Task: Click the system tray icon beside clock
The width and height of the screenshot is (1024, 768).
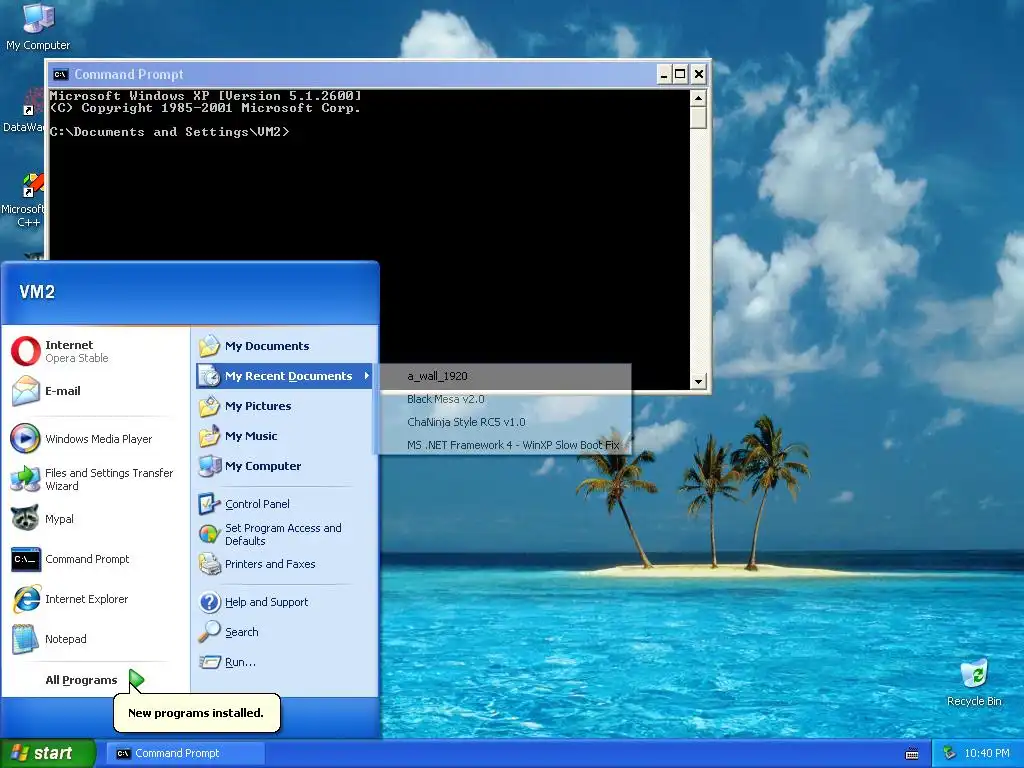Action: click(x=950, y=753)
